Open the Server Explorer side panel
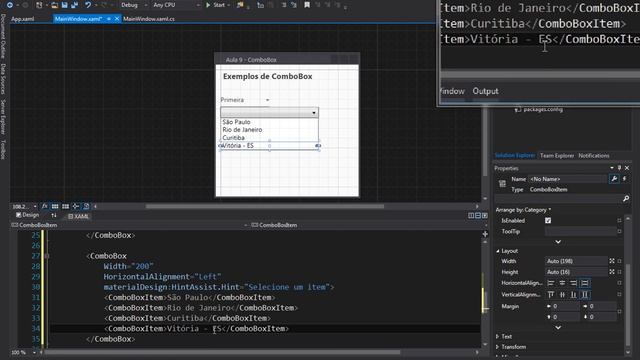640x360 pixels. click(3, 117)
